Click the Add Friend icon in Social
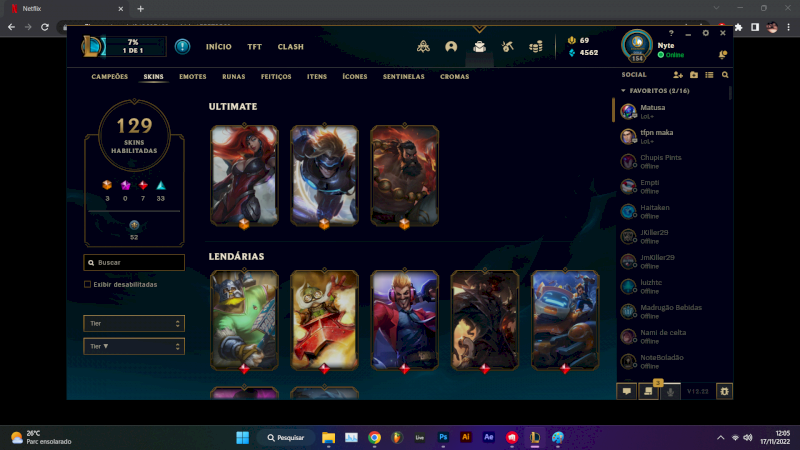Viewport: 800px width, 450px height. click(678, 75)
